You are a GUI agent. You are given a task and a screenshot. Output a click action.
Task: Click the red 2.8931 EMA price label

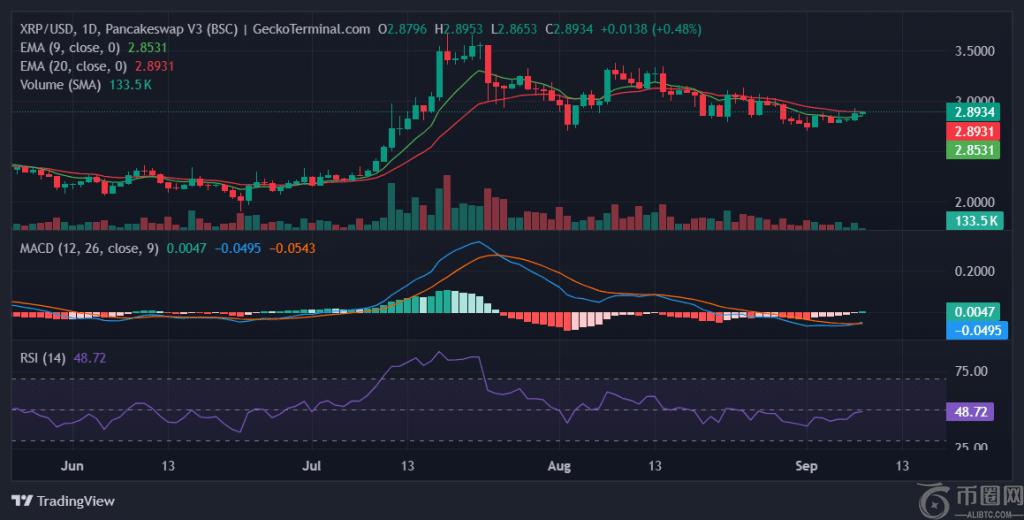click(973, 131)
